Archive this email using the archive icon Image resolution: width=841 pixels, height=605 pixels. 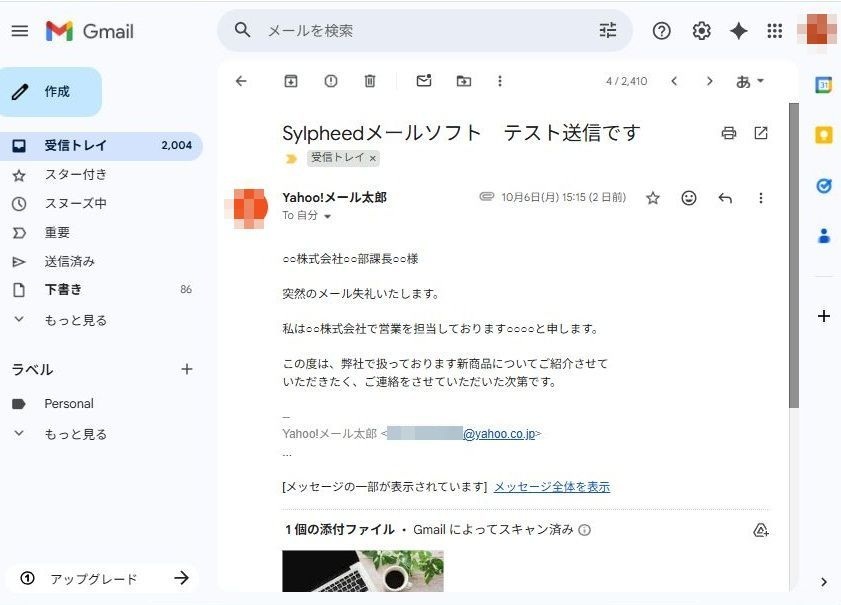point(291,81)
